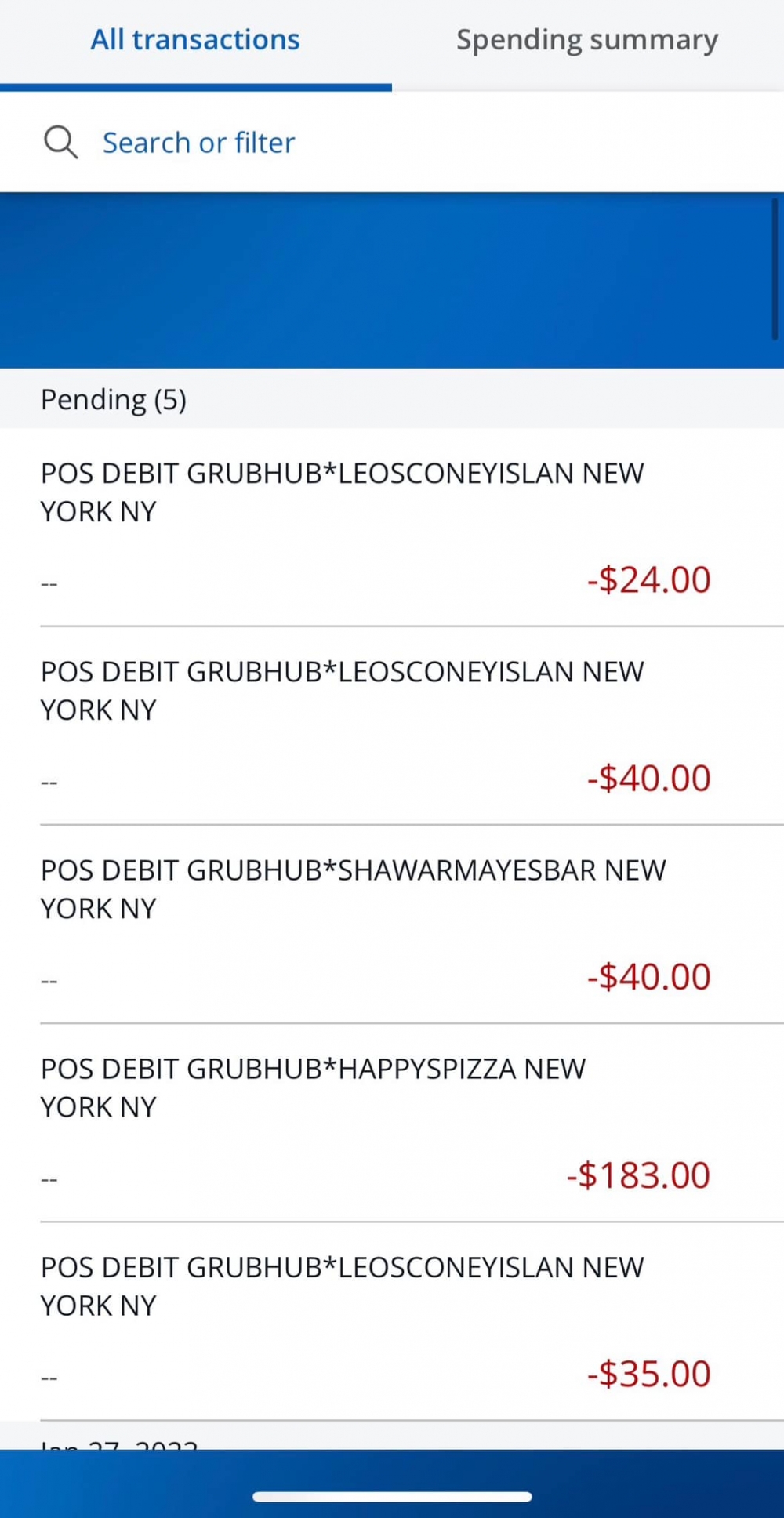This screenshot has width=784, height=1518.
Task: Open the GRUBHUB*SHAWARMAYESBAR transaction
Action: click(x=353, y=888)
